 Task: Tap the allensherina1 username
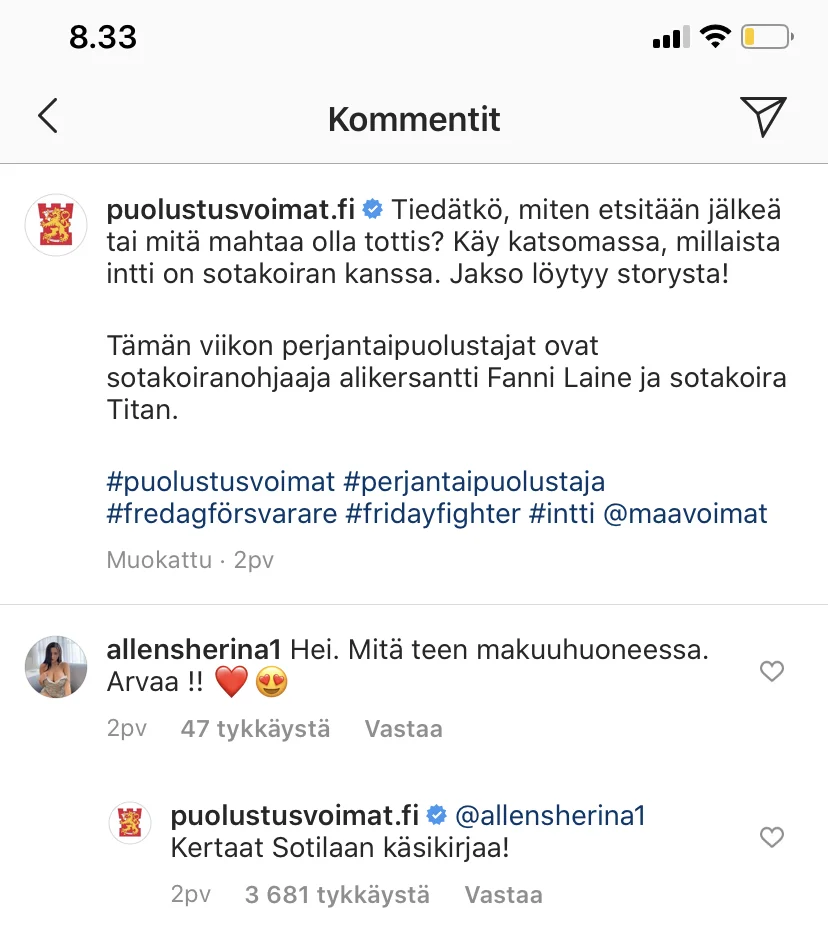tap(195, 650)
